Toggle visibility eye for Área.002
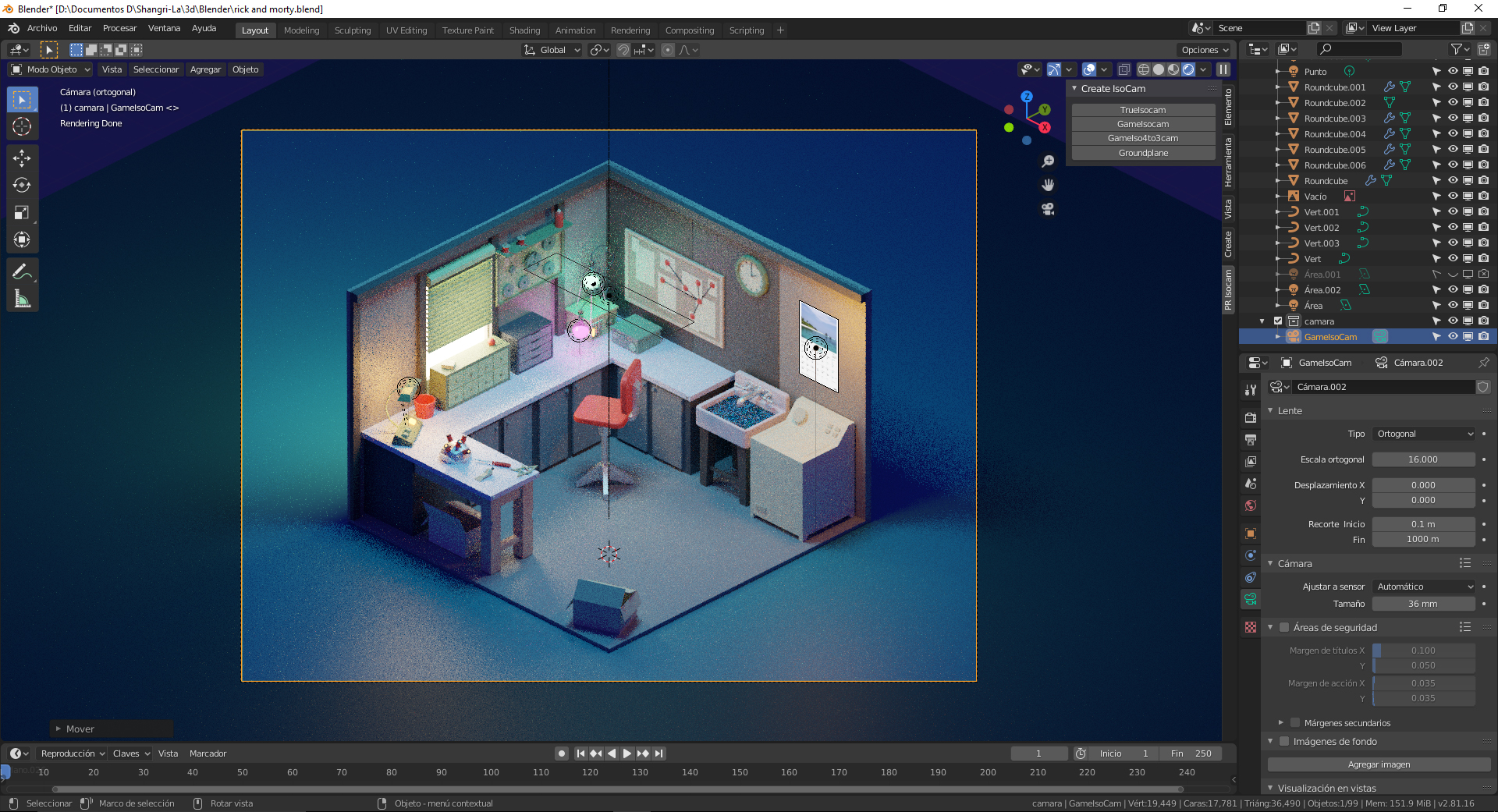This screenshot has width=1498, height=812. click(x=1453, y=289)
